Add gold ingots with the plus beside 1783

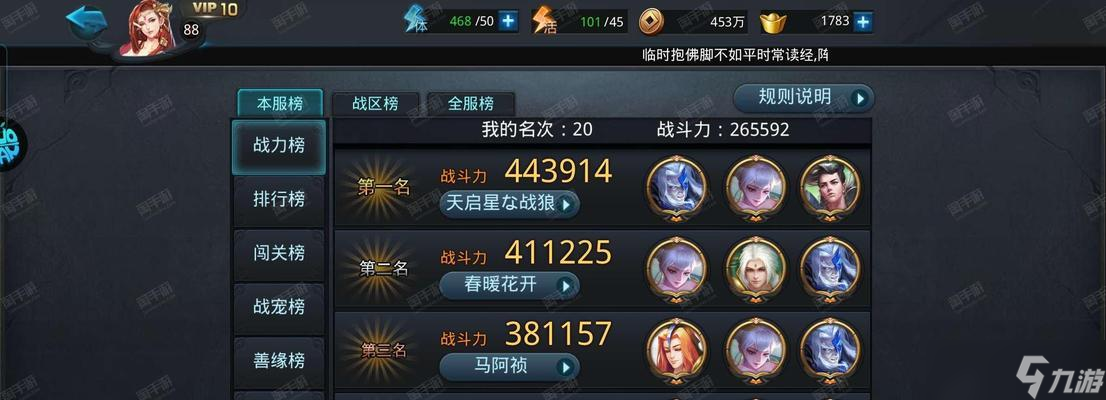tap(863, 21)
